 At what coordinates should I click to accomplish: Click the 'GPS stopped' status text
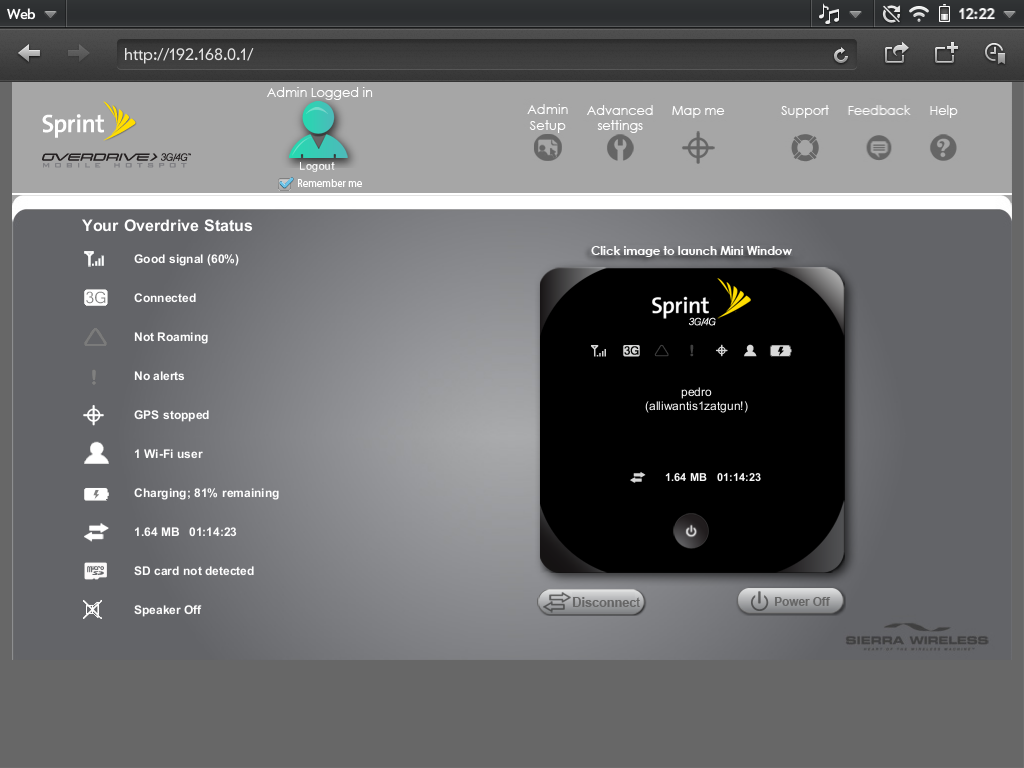point(172,415)
